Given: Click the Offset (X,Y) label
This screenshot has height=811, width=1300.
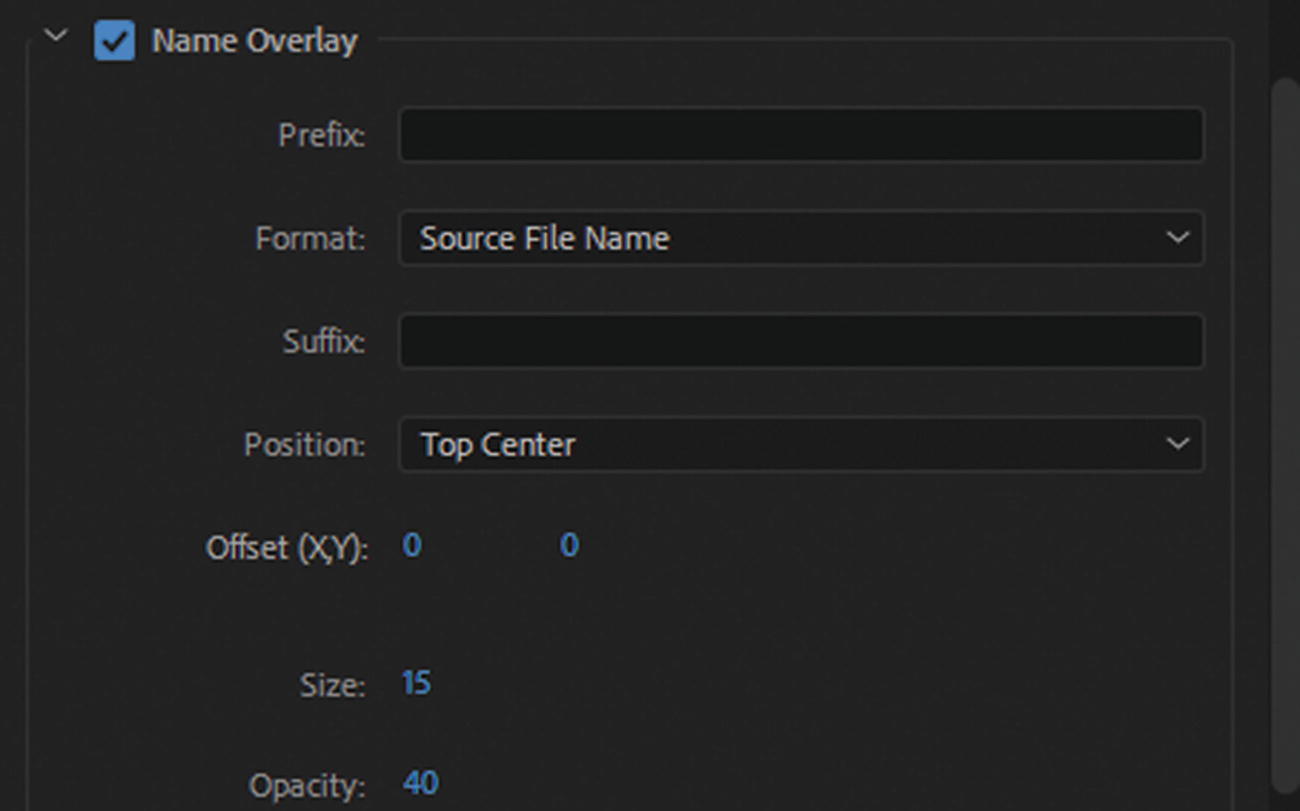Looking at the screenshot, I should point(287,548).
